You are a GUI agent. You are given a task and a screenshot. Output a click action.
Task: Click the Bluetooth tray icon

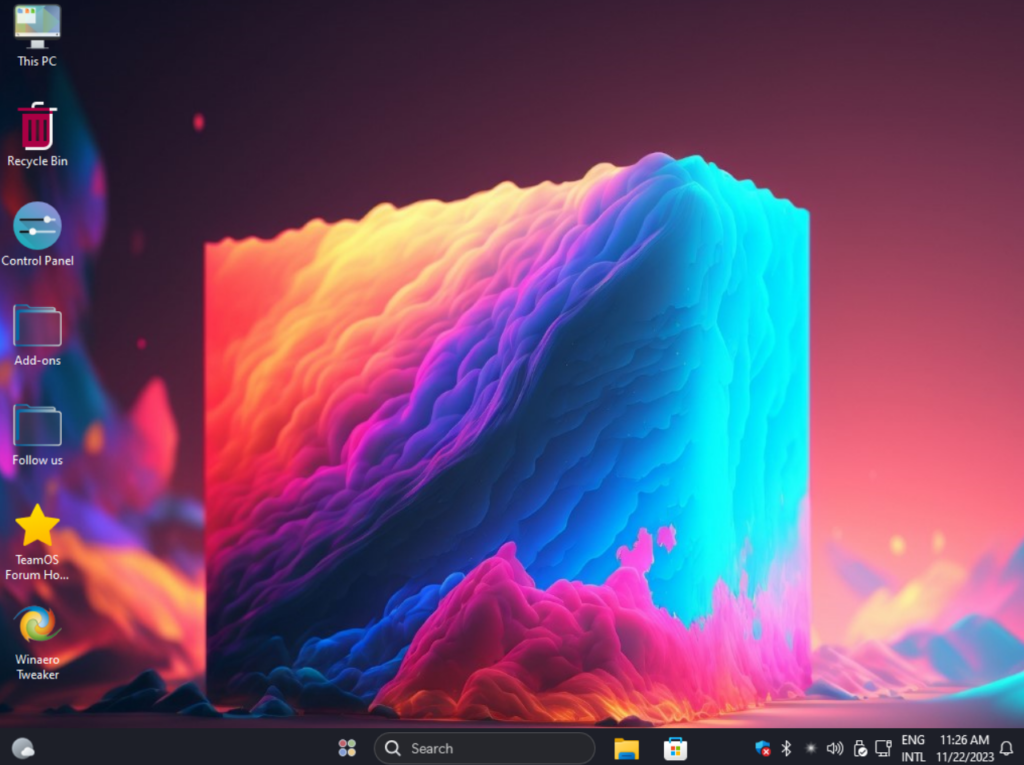click(x=786, y=748)
